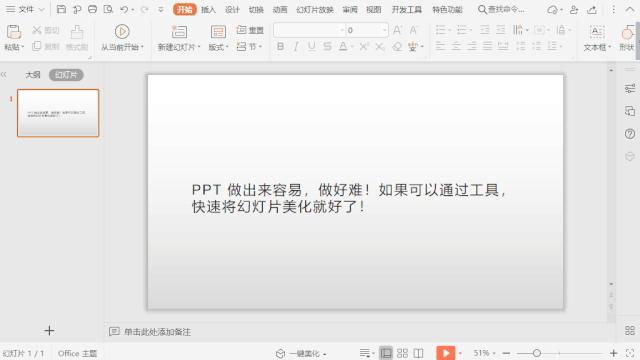Screen dimensions: 640x360
Task: Increase font size with larger A icon
Action: 397,30
